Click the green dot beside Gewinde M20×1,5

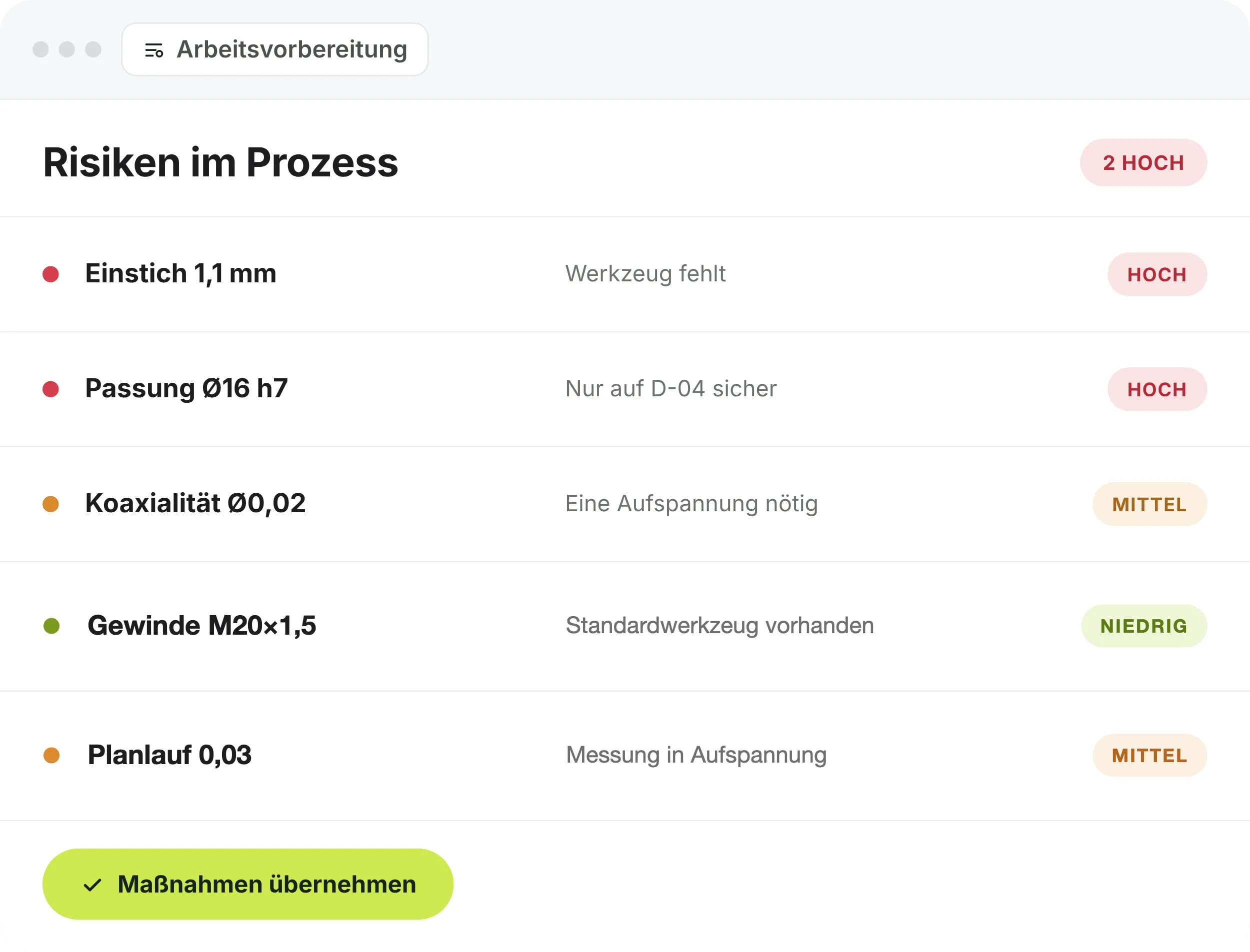[x=51, y=626]
